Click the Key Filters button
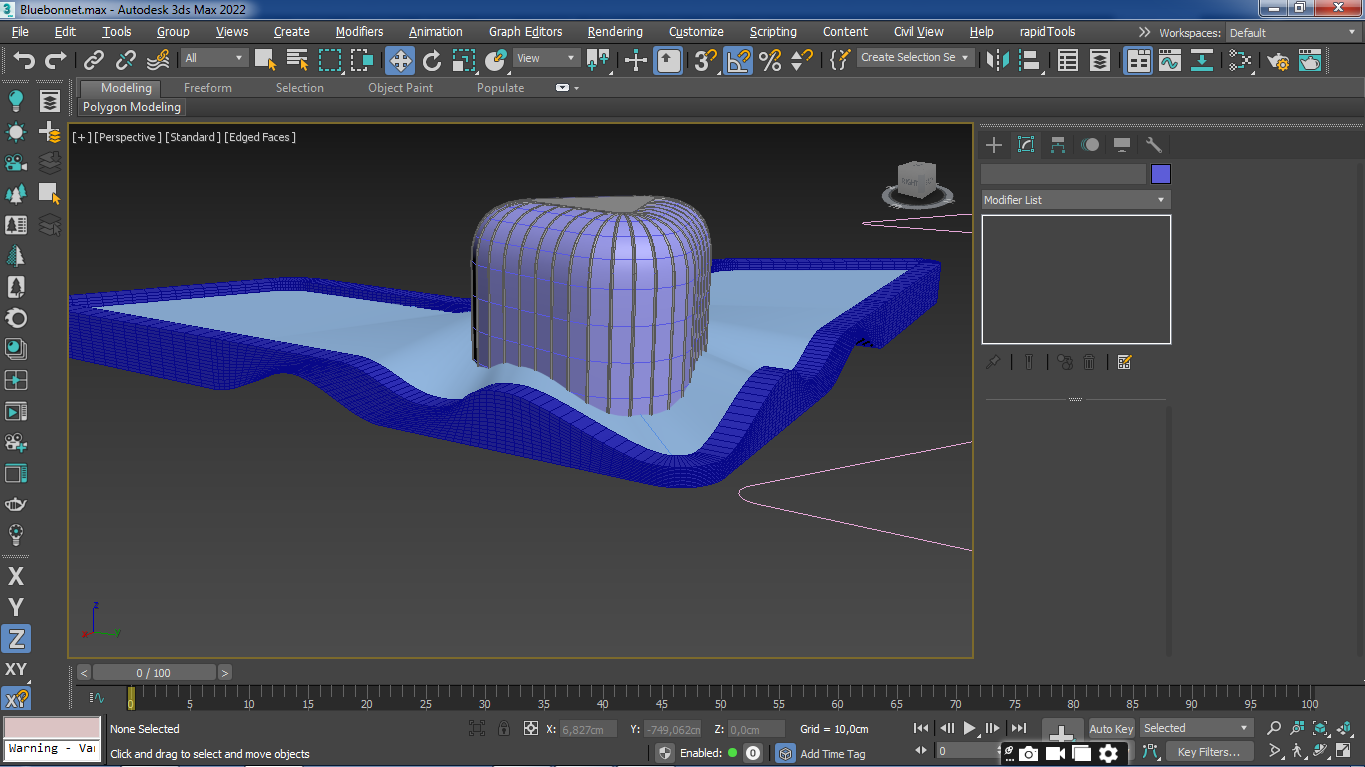This screenshot has height=767, width=1365. coord(1208,752)
